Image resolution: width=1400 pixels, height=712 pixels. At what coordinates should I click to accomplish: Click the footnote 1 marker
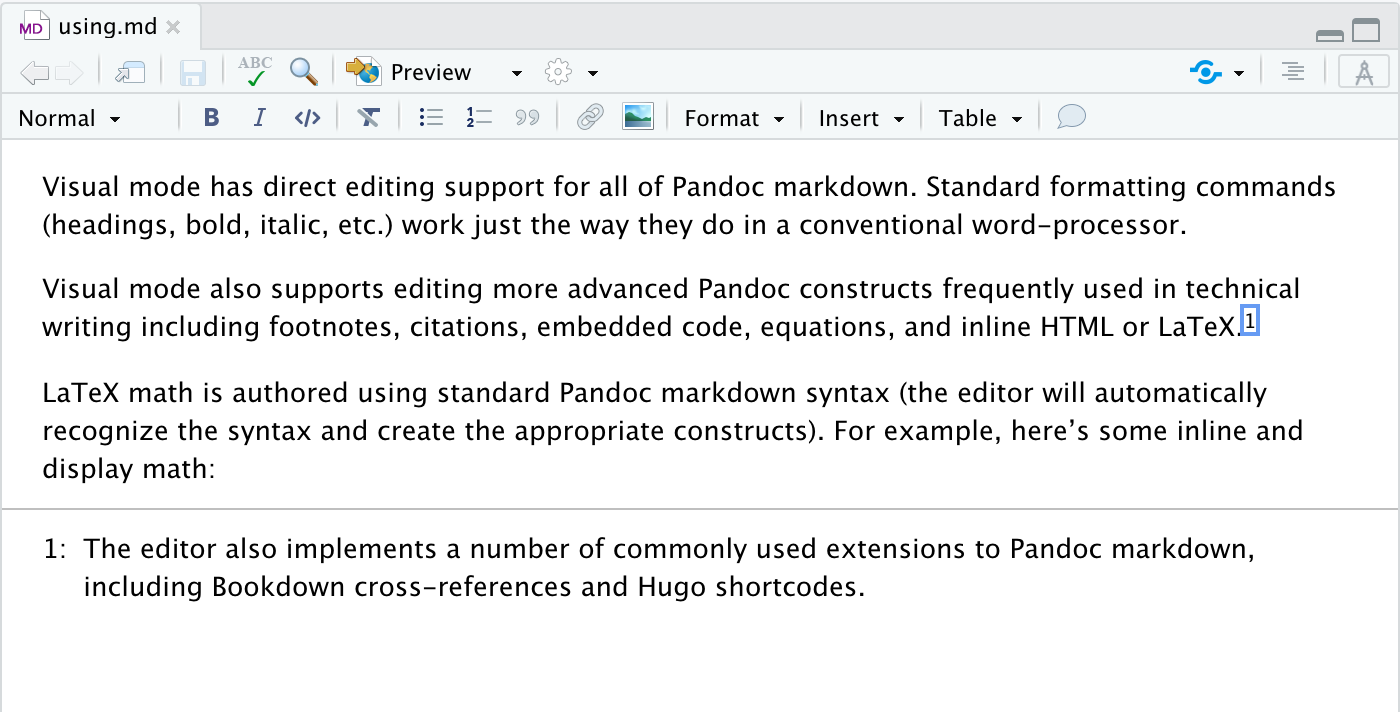[x=1249, y=320]
